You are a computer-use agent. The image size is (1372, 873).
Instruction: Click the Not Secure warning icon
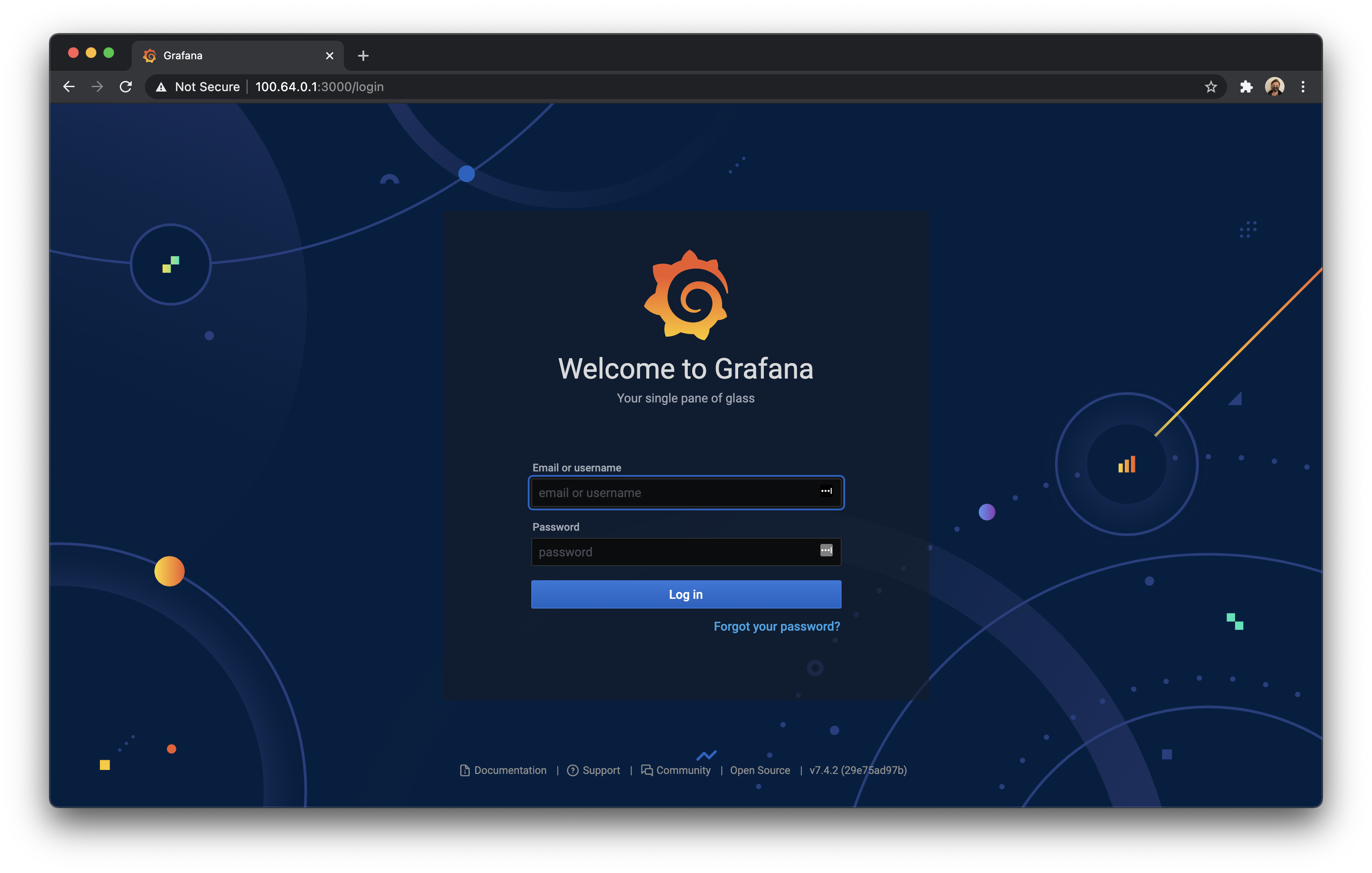(x=161, y=87)
